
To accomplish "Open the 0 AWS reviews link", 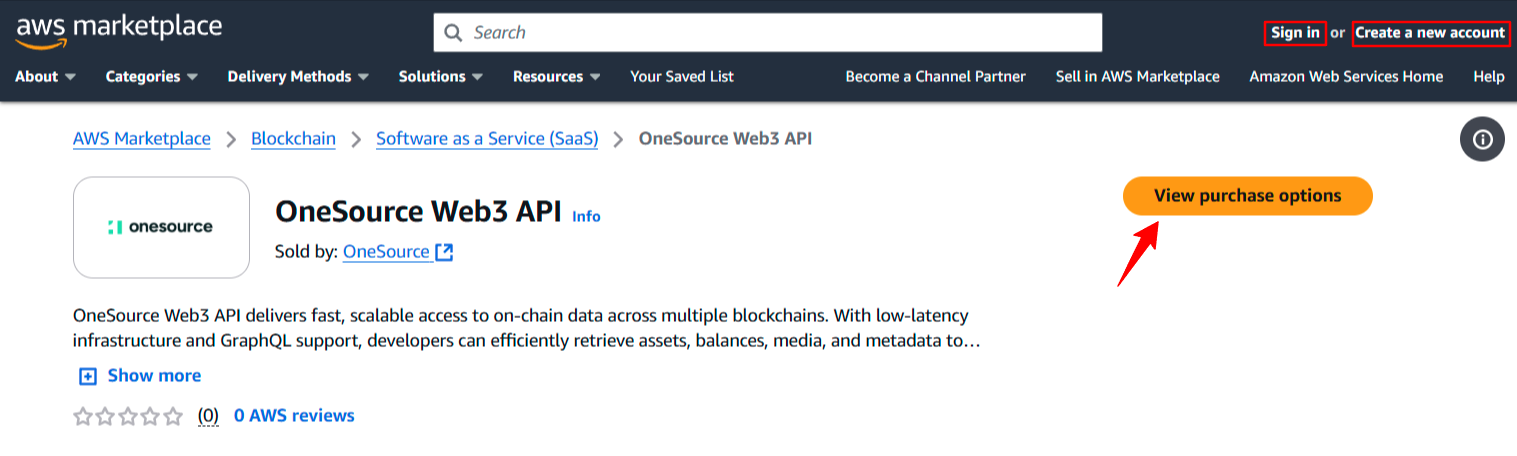I will tap(294, 415).
